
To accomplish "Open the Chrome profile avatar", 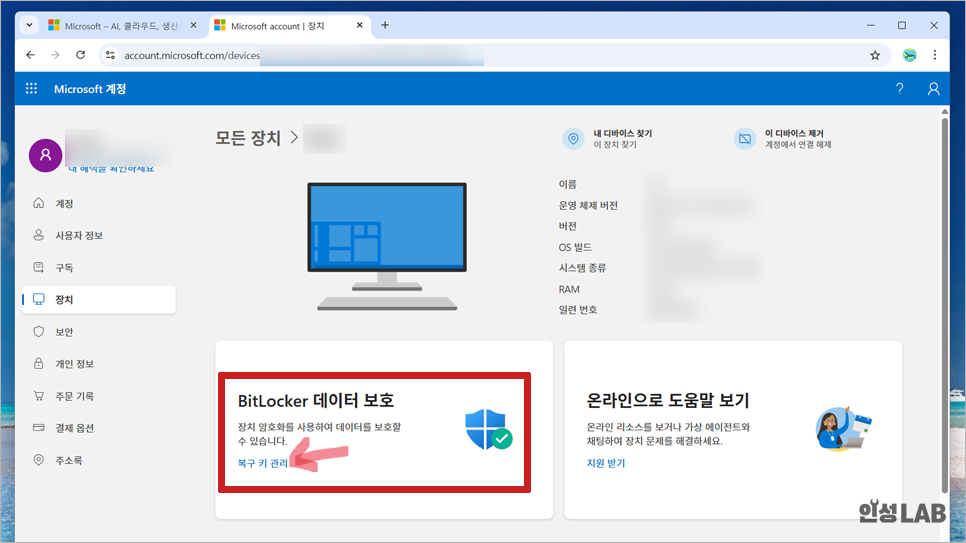I will point(909,55).
